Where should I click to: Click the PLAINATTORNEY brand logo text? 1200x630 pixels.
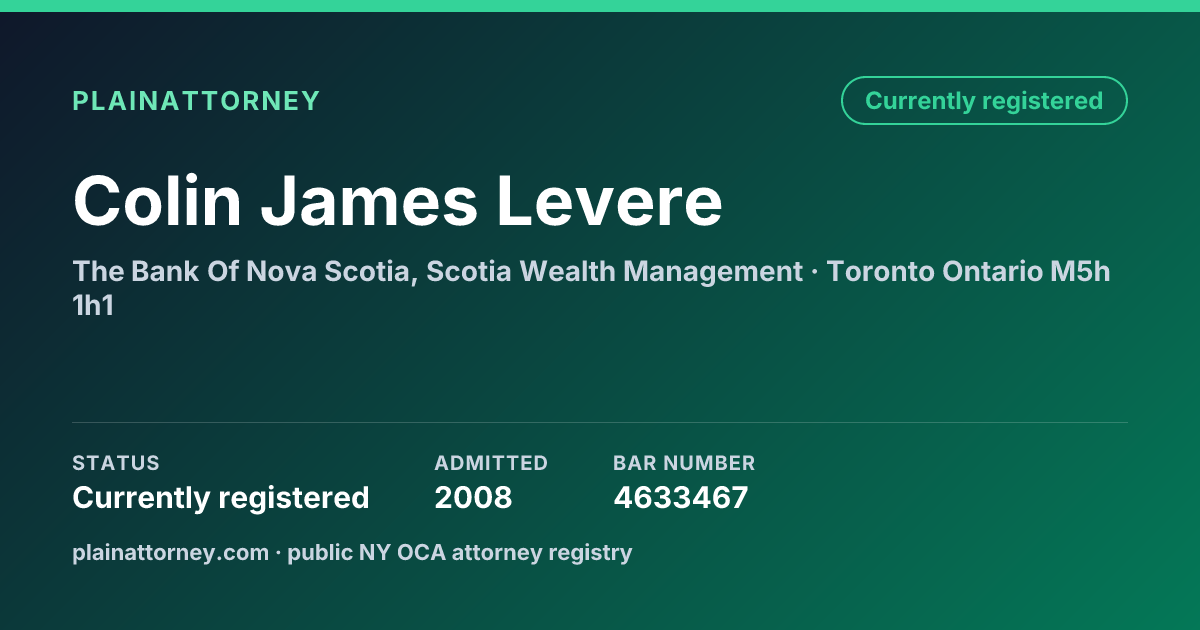pos(196,101)
